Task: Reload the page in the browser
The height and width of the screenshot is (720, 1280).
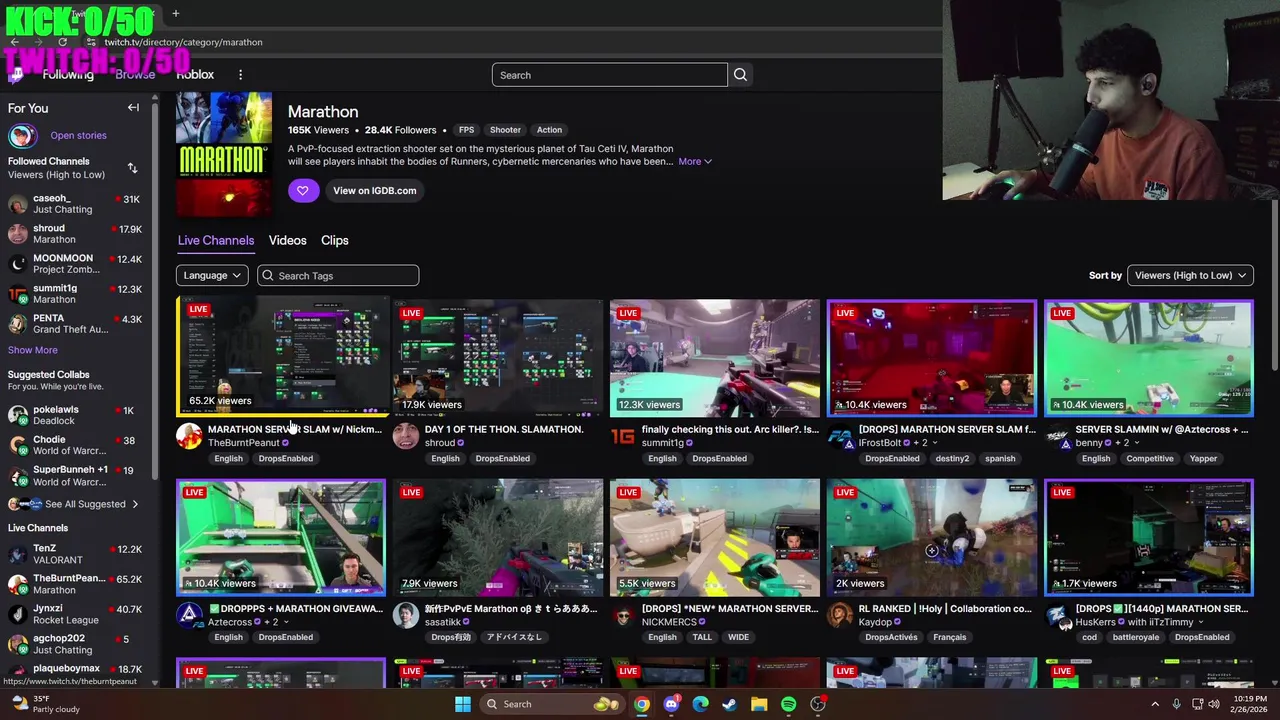Action: [x=62, y=42]
